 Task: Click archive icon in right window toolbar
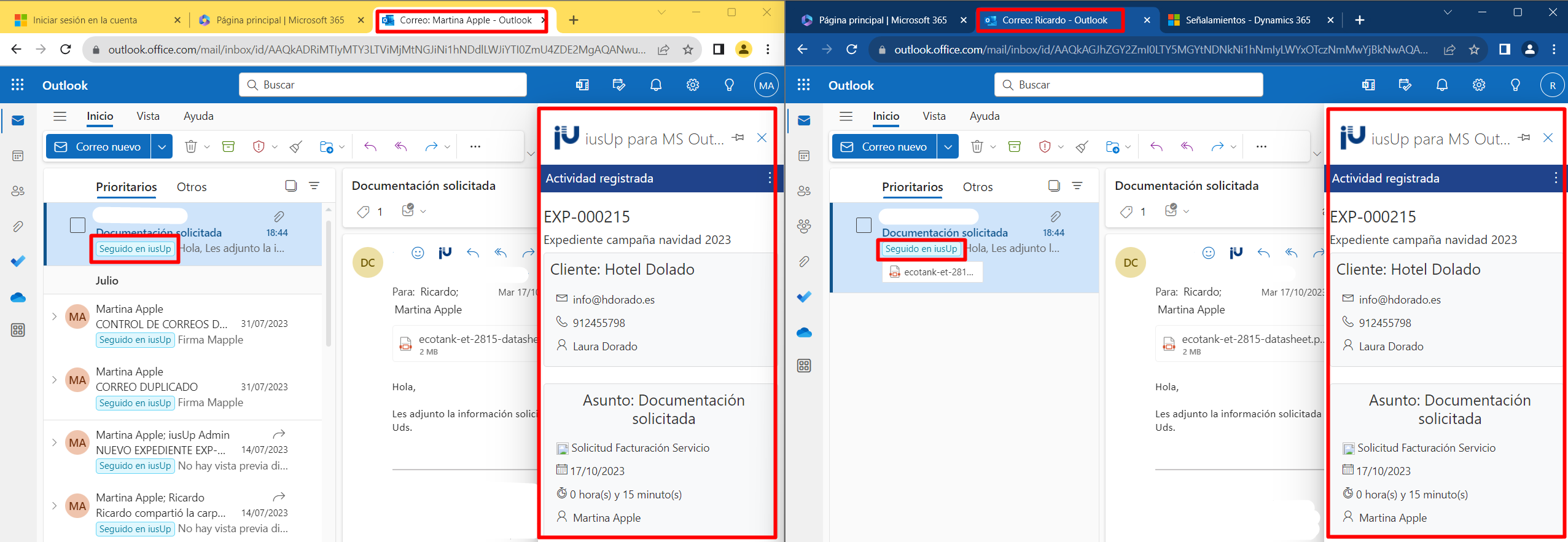[1014, 147]
